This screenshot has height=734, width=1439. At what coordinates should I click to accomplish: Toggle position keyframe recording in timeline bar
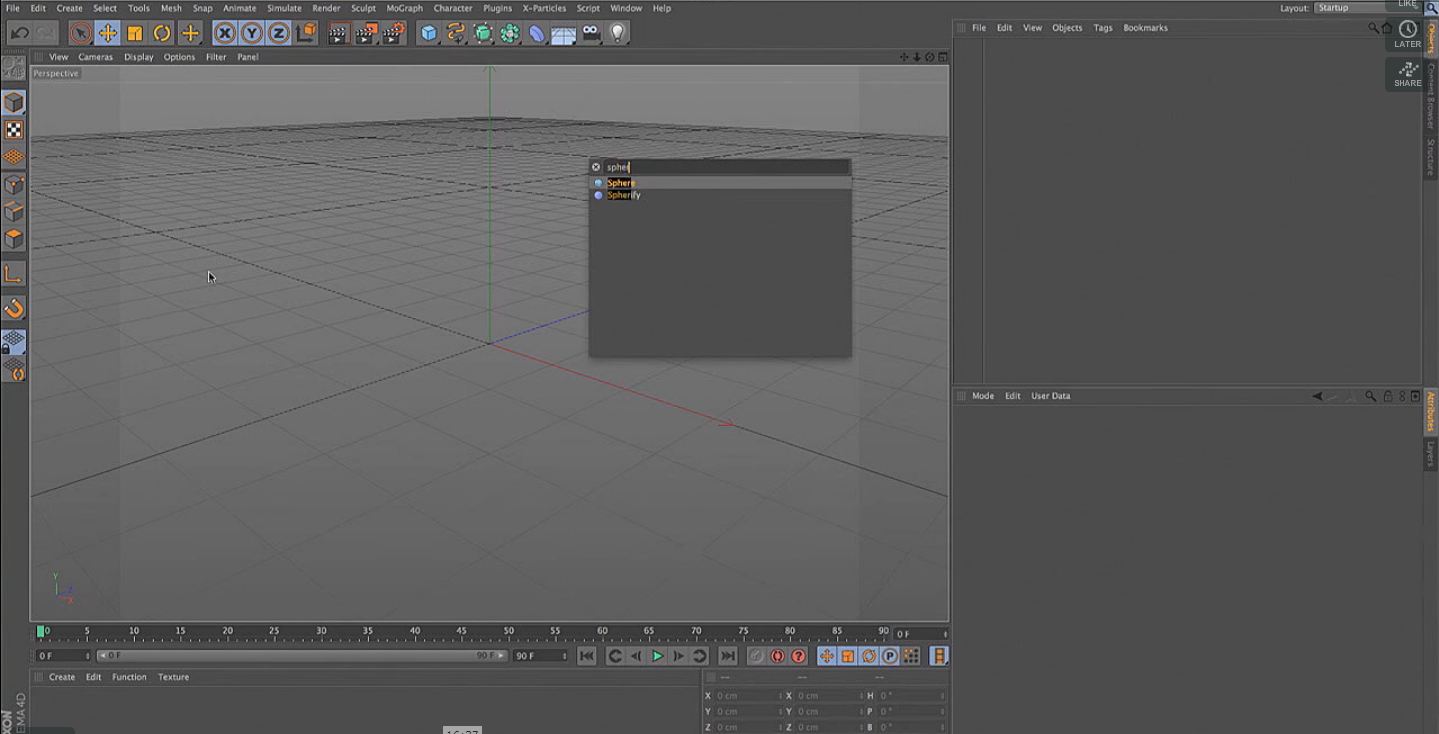826,656
